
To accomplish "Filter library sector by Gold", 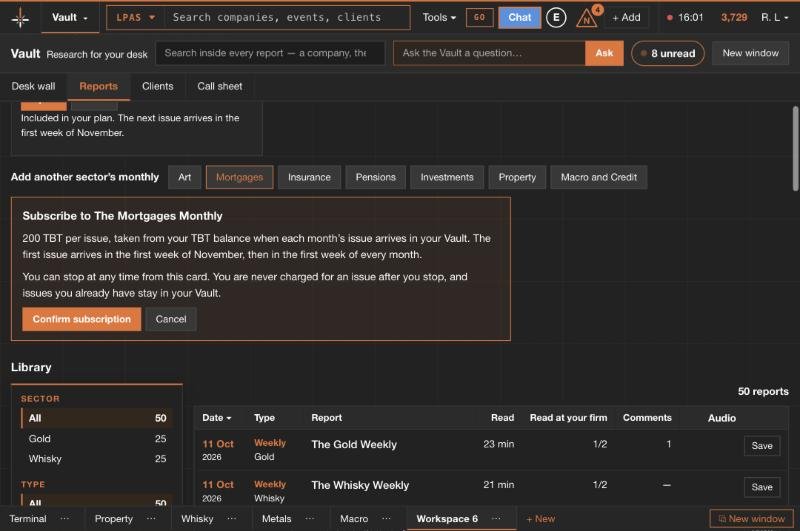I will pyautogui.click(x=97, y=439).
